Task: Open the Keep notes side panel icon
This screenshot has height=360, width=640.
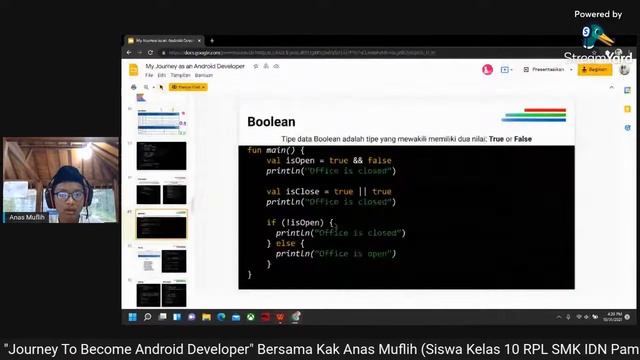Action: click(628, 109)
